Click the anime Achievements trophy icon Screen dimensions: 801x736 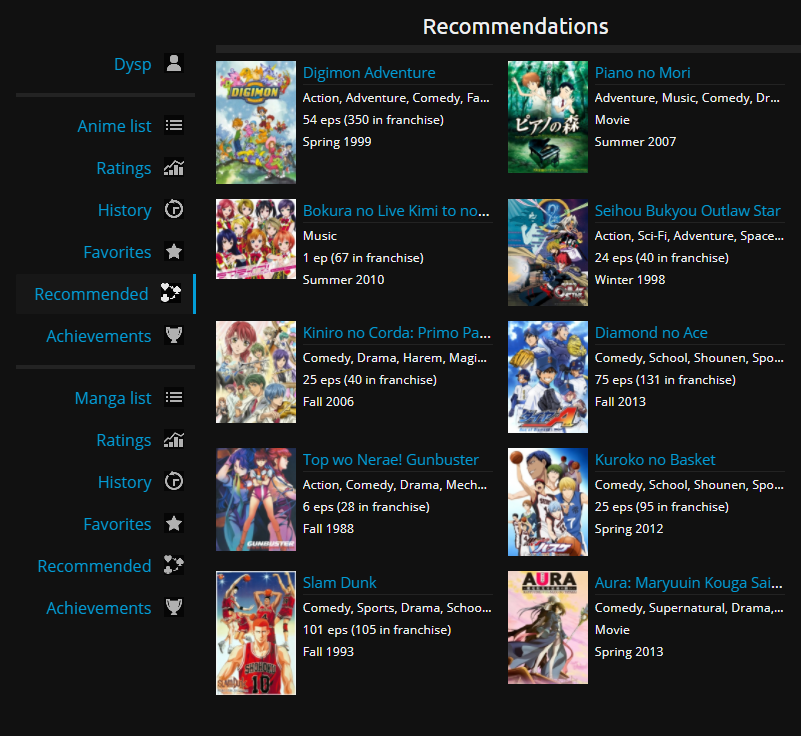click(x=174, y=335)
